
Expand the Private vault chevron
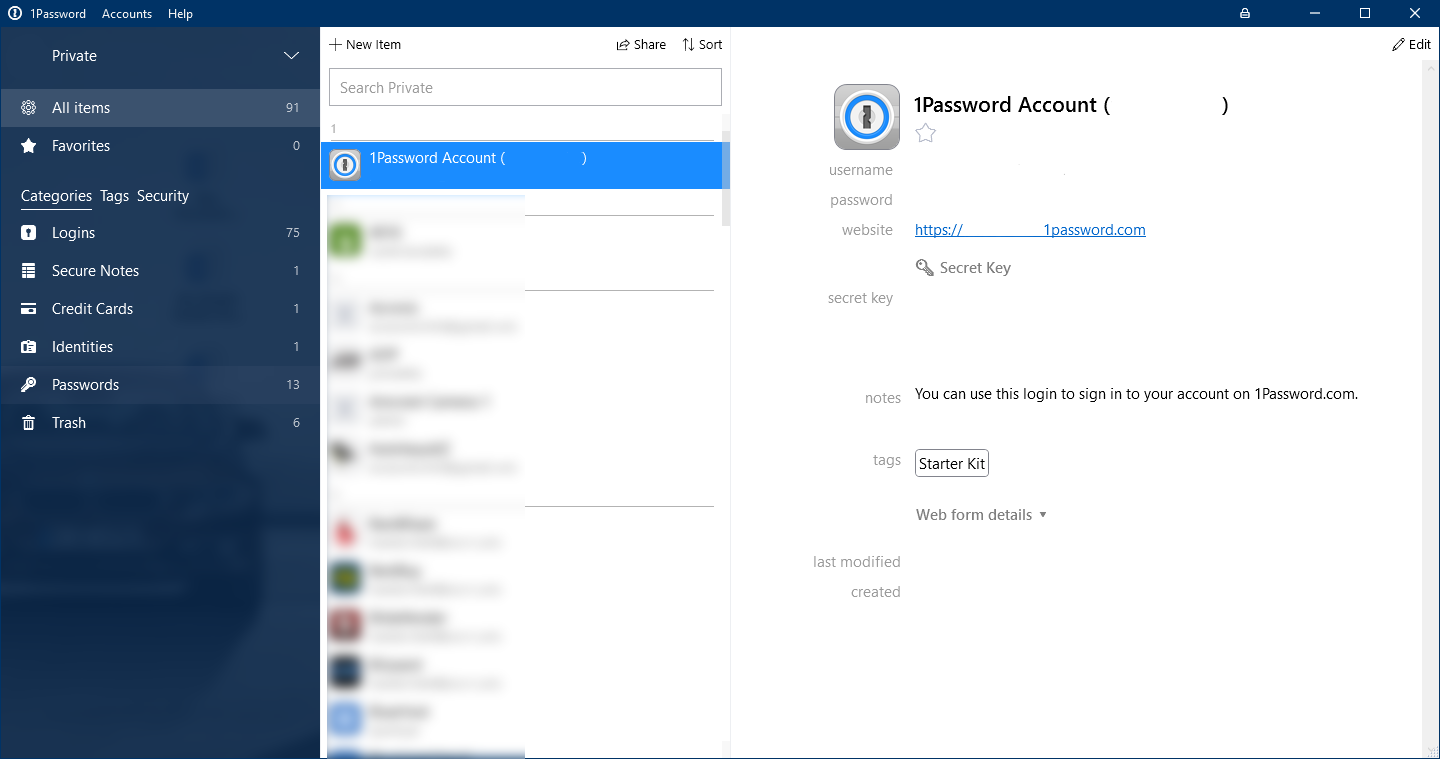pos(291,56)
